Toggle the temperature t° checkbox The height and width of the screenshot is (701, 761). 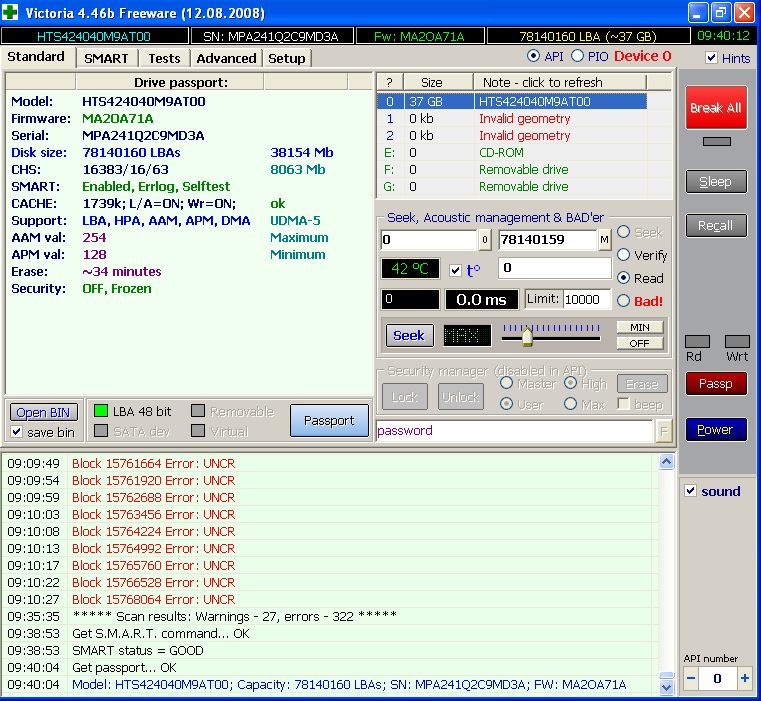[455, 270]
